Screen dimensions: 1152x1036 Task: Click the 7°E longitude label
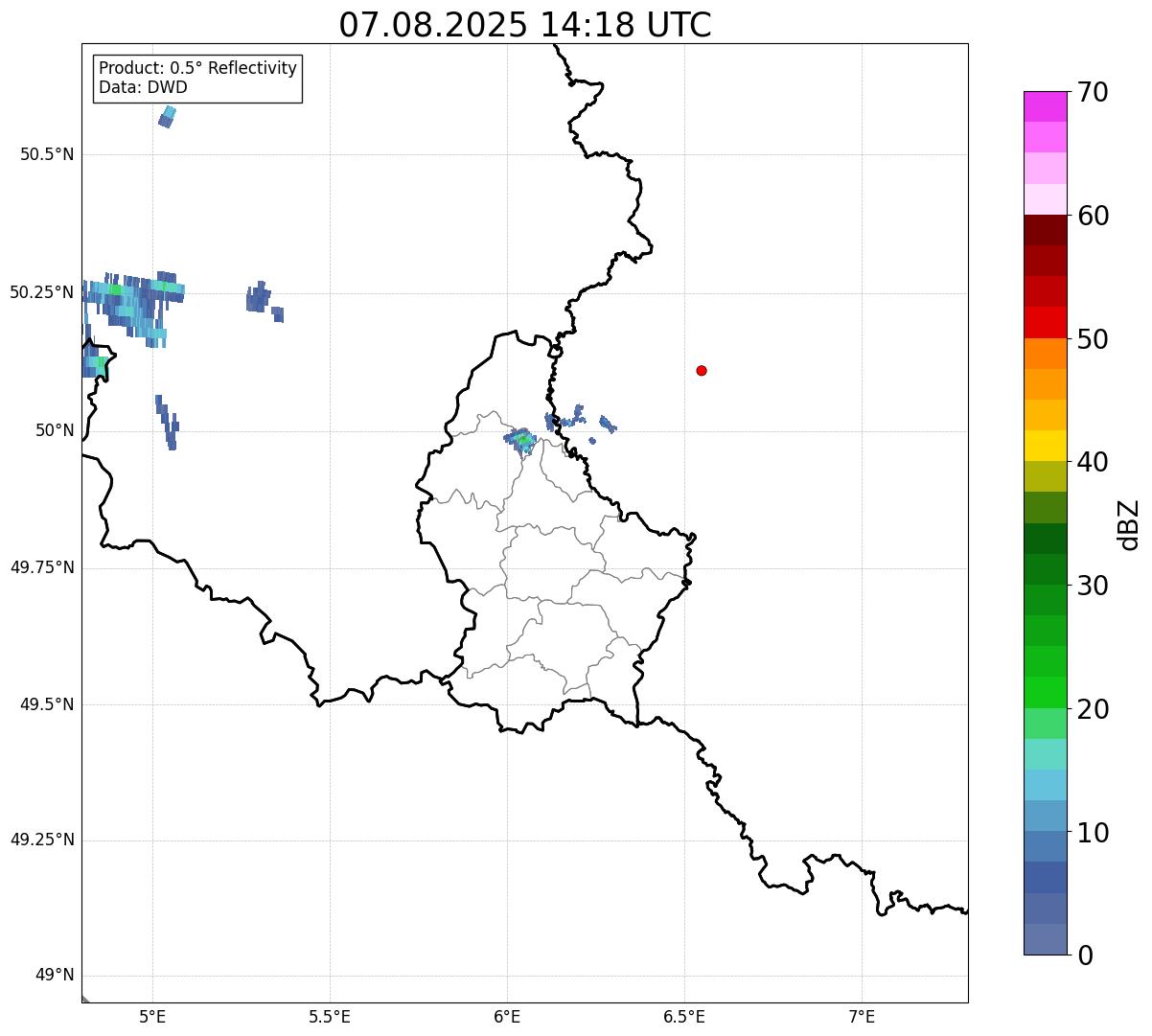coord(862,1016)
